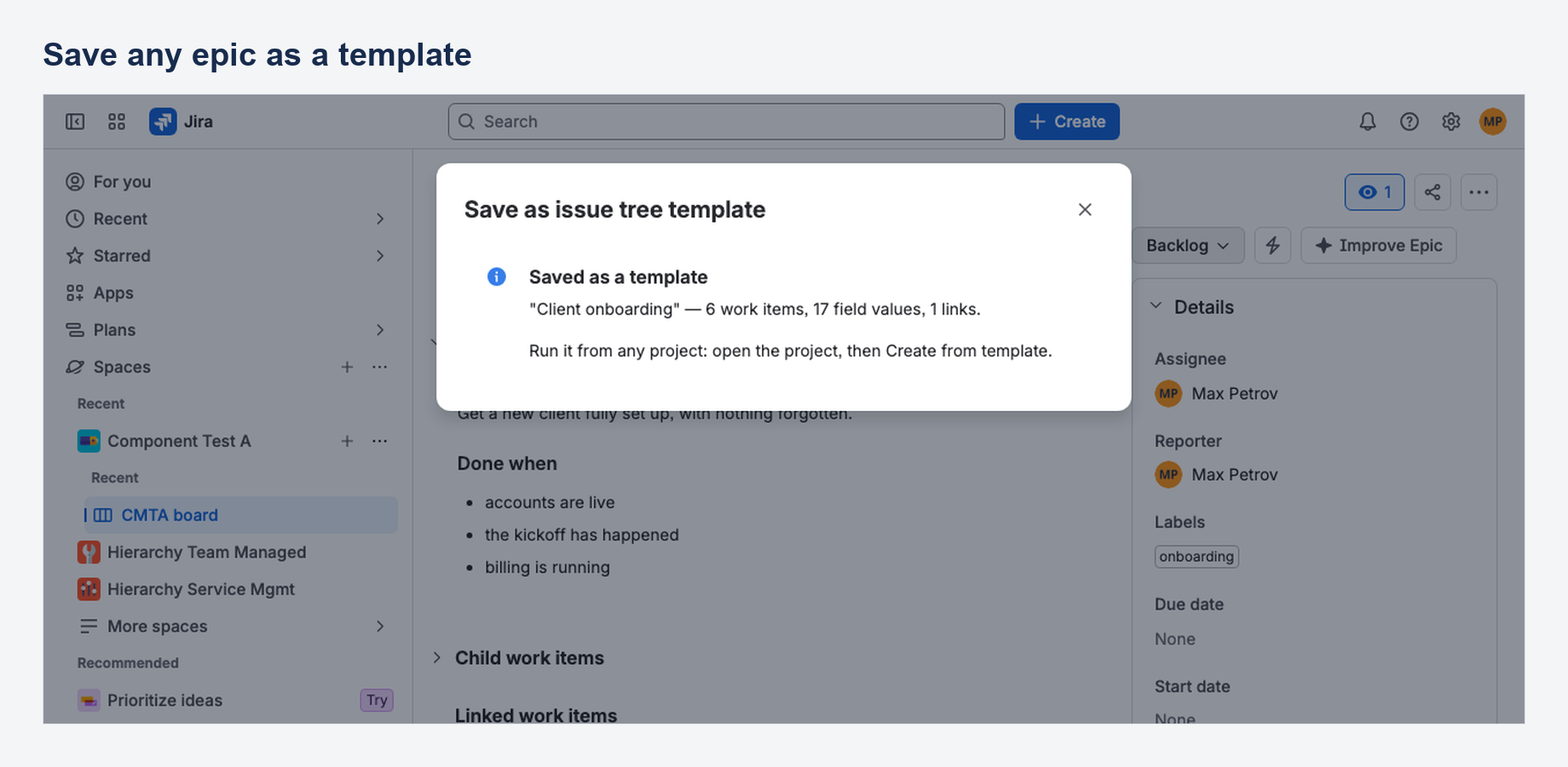
Task: Open the app switcher grid icon
Action: point(117,122)
